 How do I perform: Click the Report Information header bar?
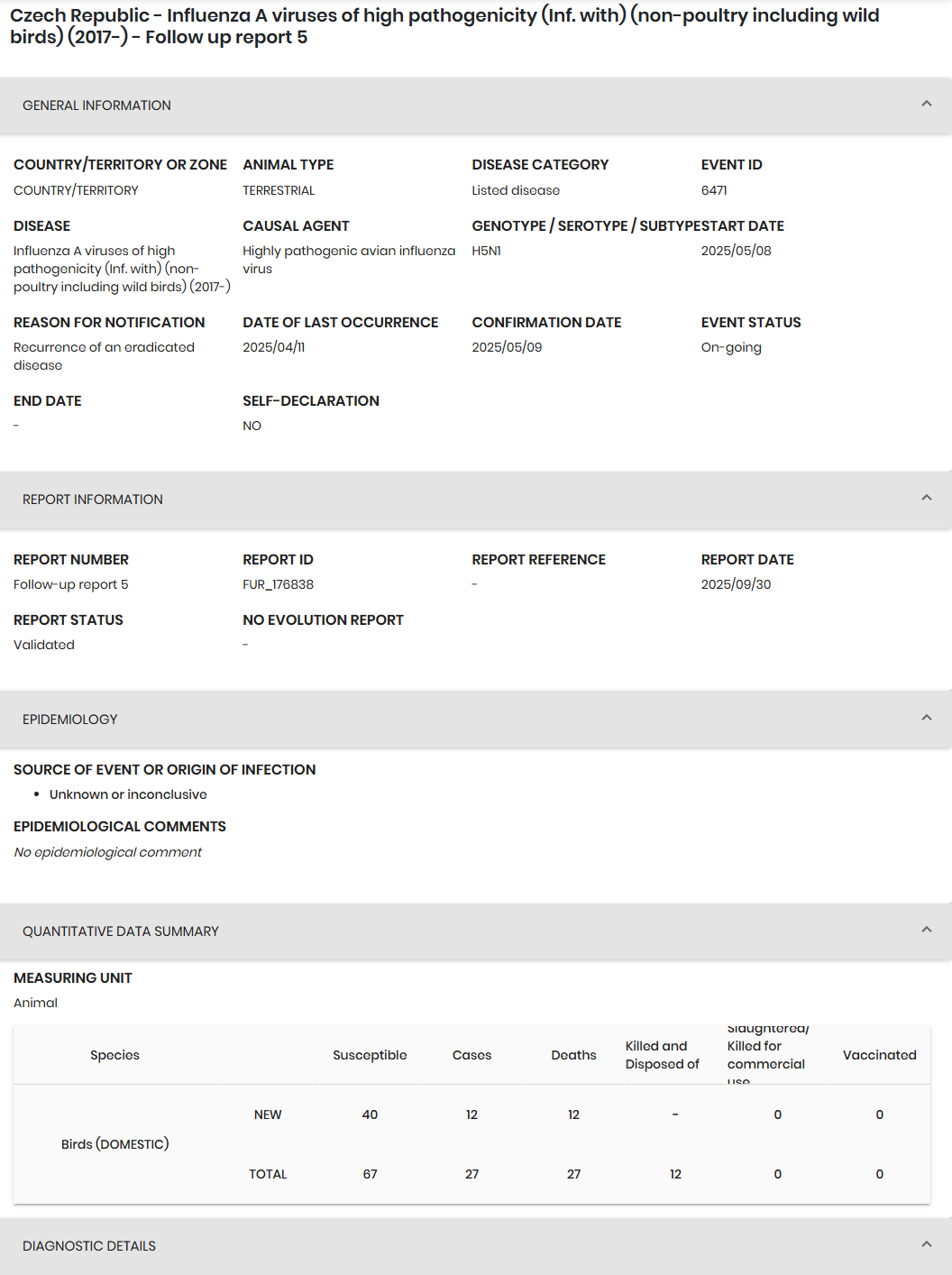[x=476, y=500]
